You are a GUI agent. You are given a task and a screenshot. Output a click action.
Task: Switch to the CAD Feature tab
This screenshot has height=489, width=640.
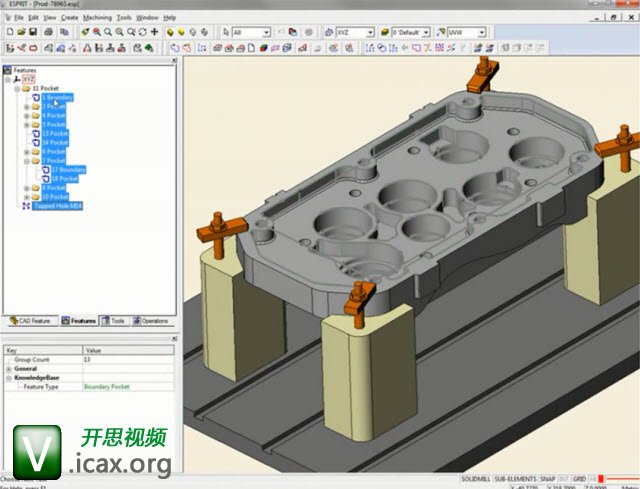coord(30,321)
